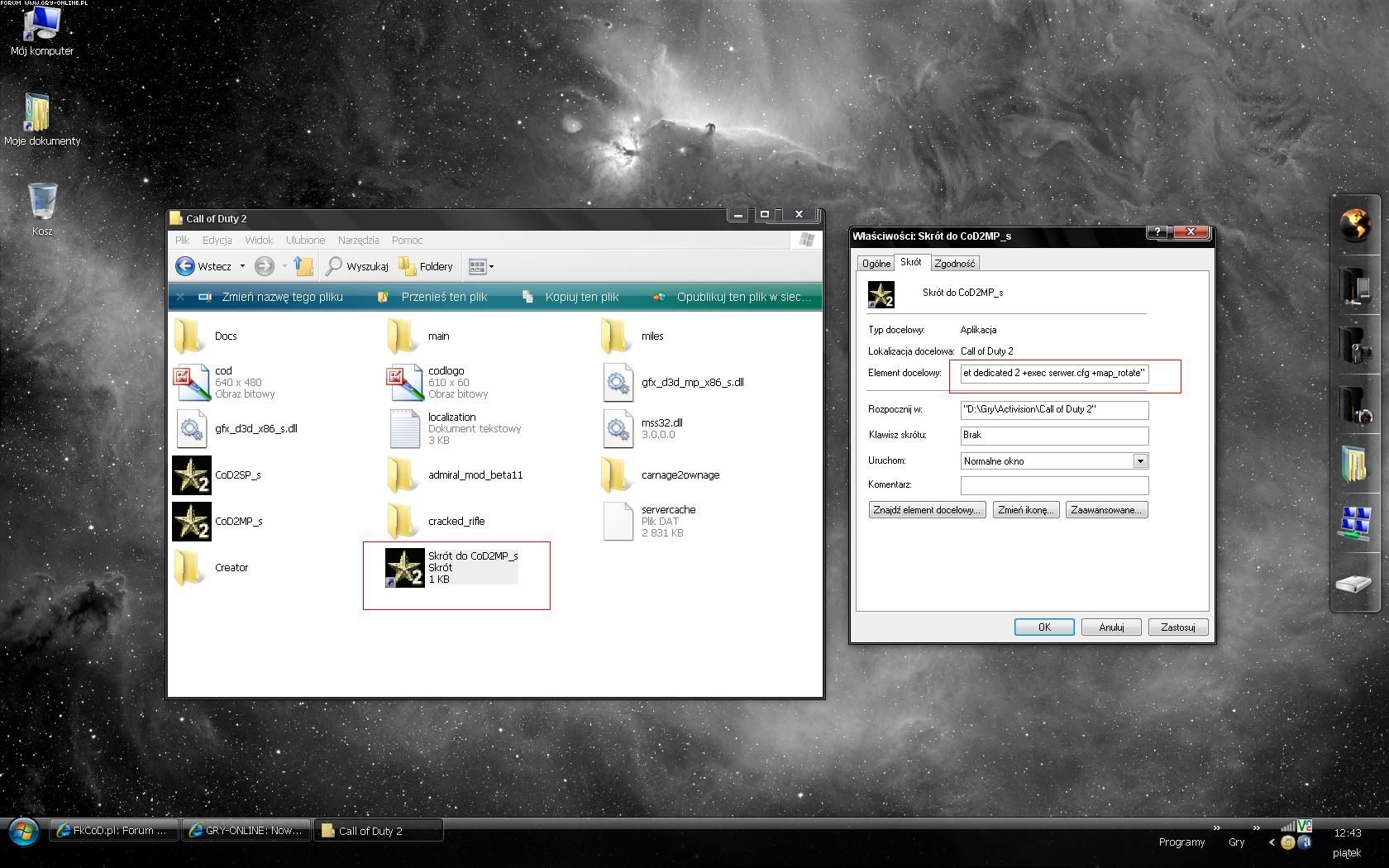The image size is (1389, 868).
Task: Click the Zastosuj button
Action: pos(1178,627)
